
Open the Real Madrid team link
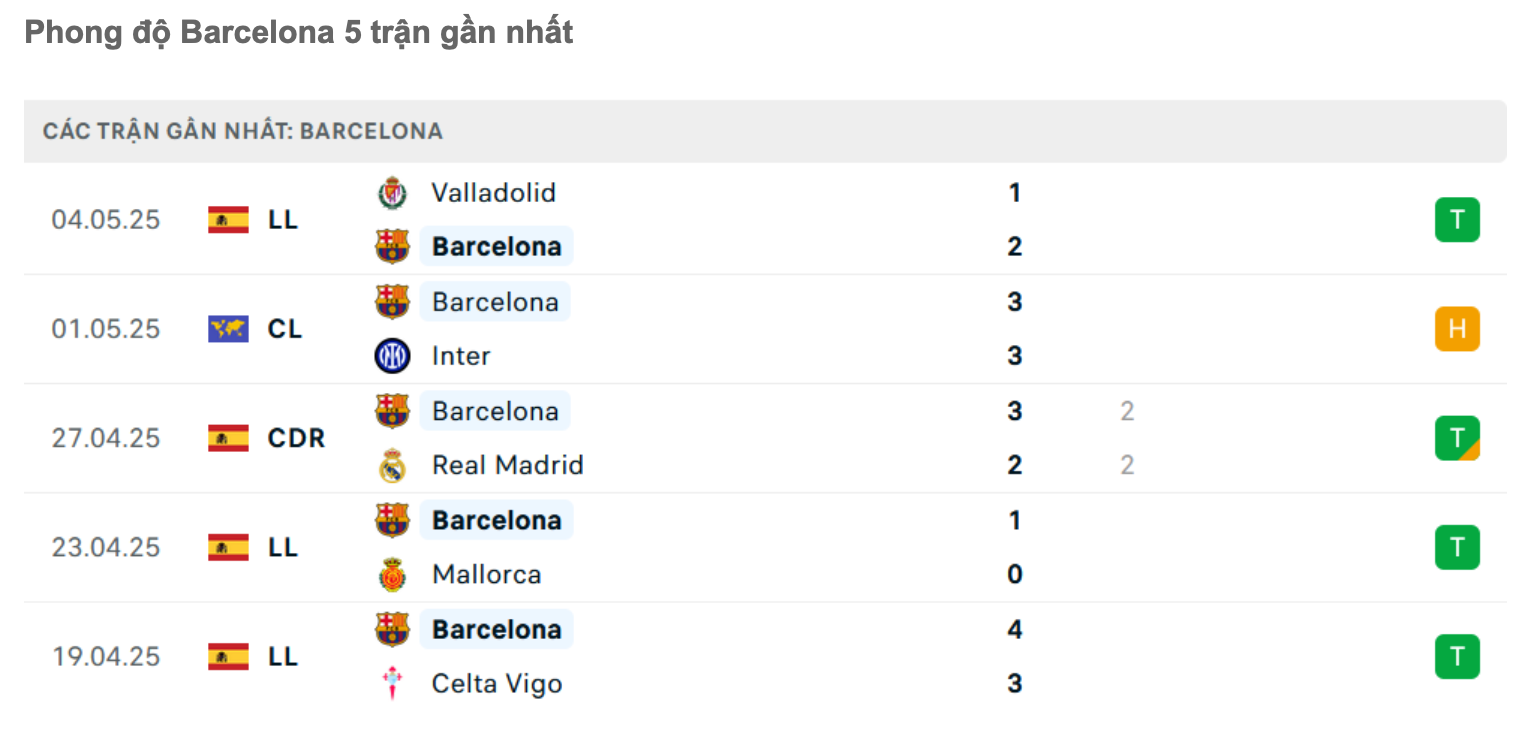pyautogui.click(x=507, y=465)
